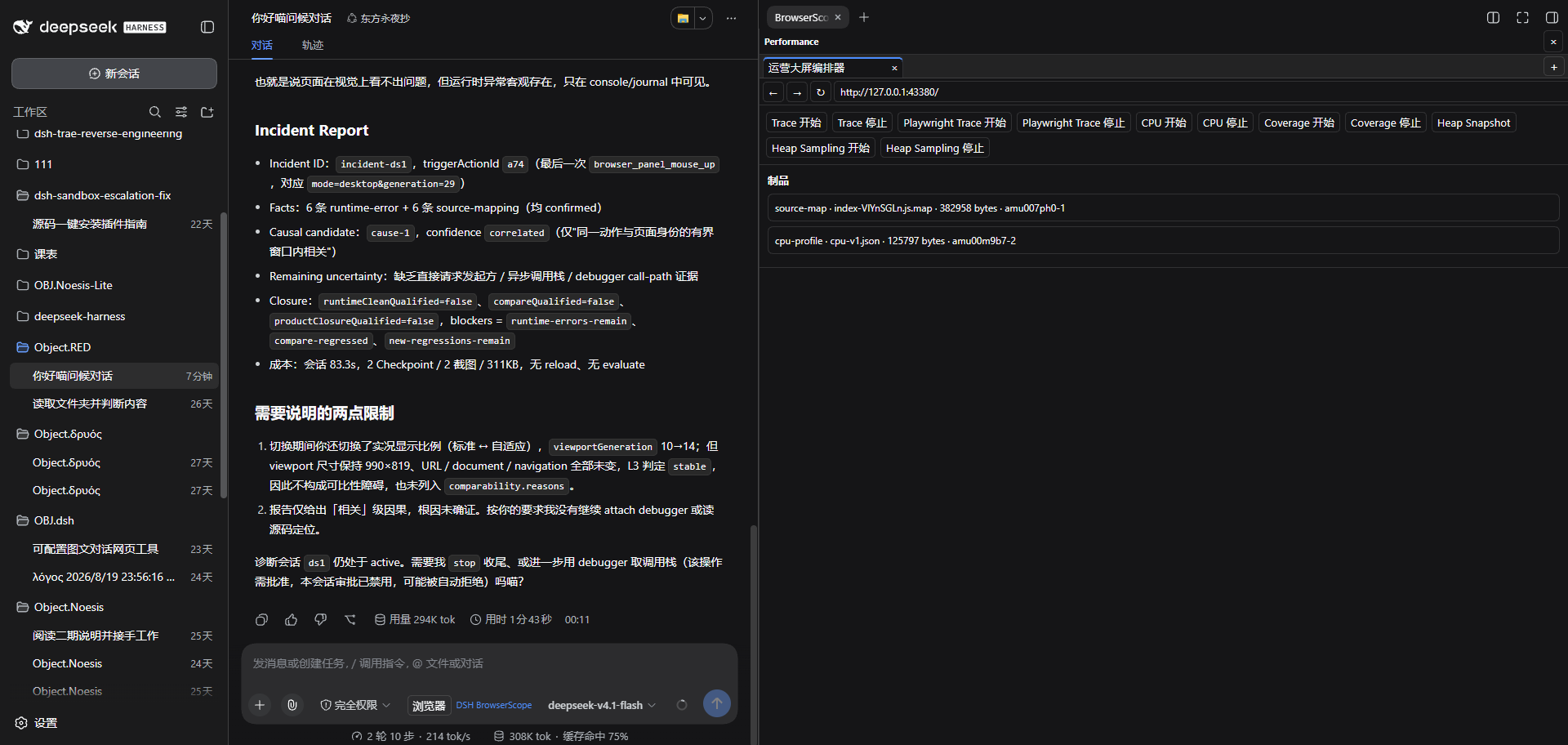
Task: Open the DSH BrowserScope link
Action: [x=493, y=705]
